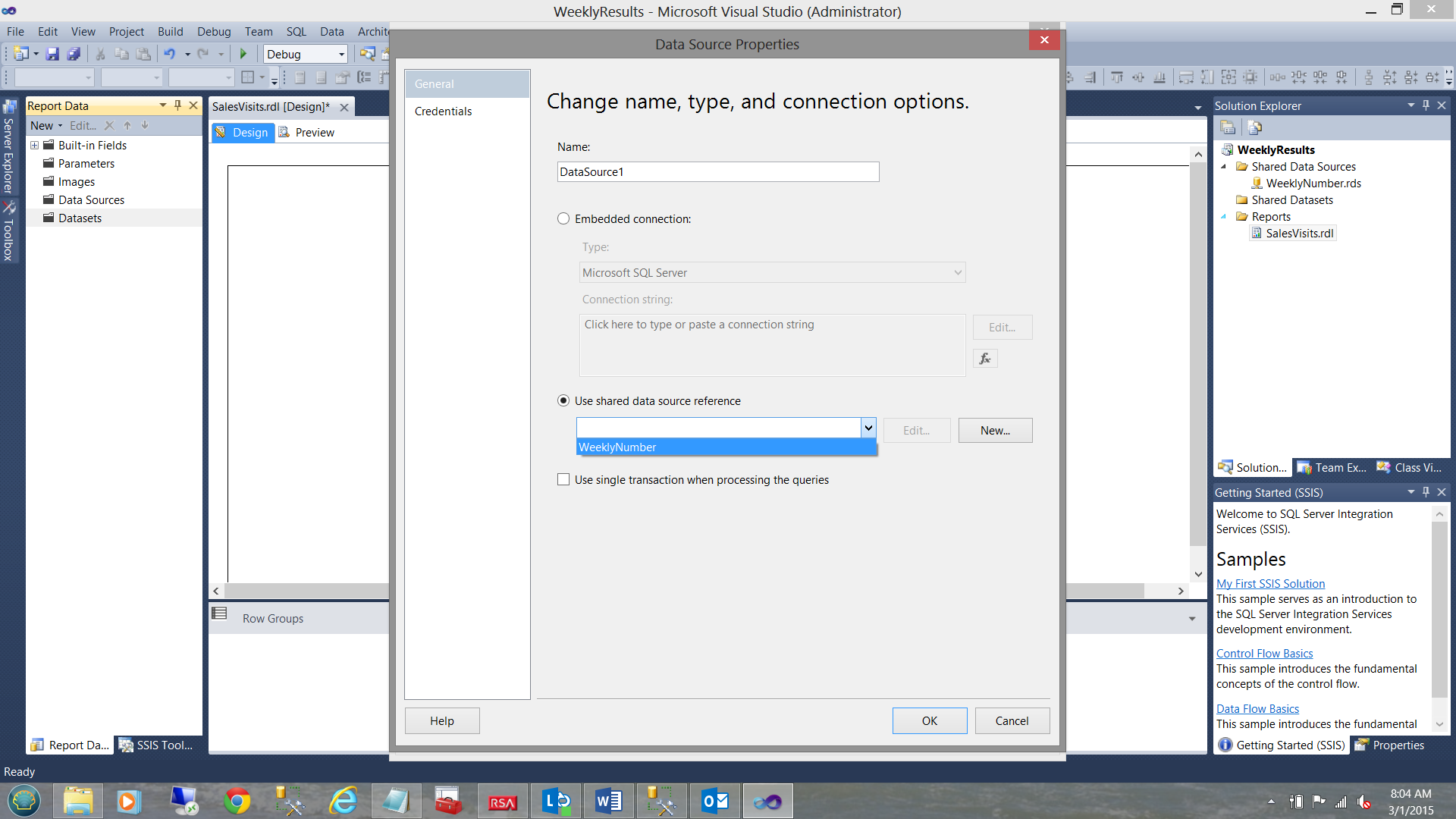Click the Start Debugging green arrow

point(243,54)
